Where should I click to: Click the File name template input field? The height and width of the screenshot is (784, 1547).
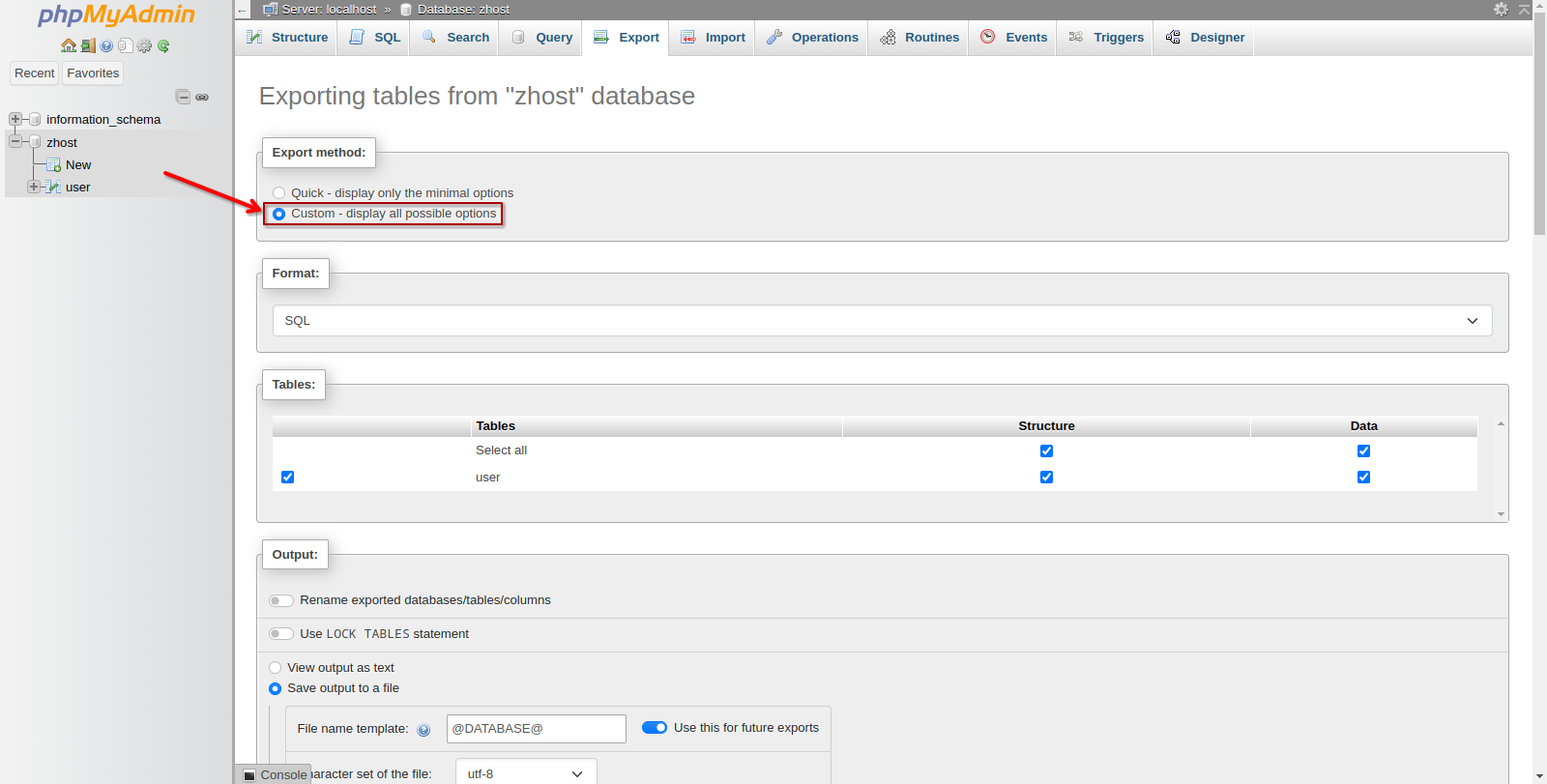[x=536, y=729]
